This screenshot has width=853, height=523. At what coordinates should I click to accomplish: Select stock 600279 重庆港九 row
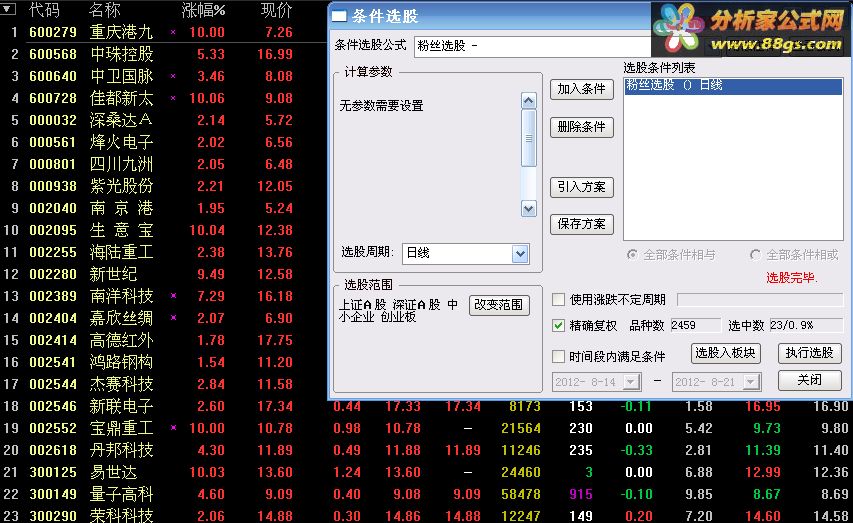[x=163, y=32]
